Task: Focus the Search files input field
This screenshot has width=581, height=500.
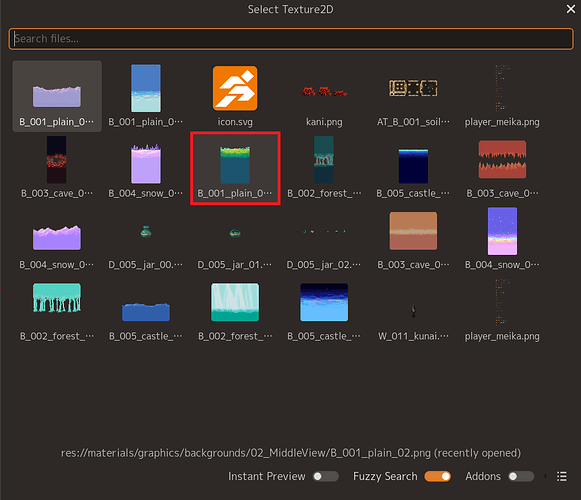Action: coord(291,39)
